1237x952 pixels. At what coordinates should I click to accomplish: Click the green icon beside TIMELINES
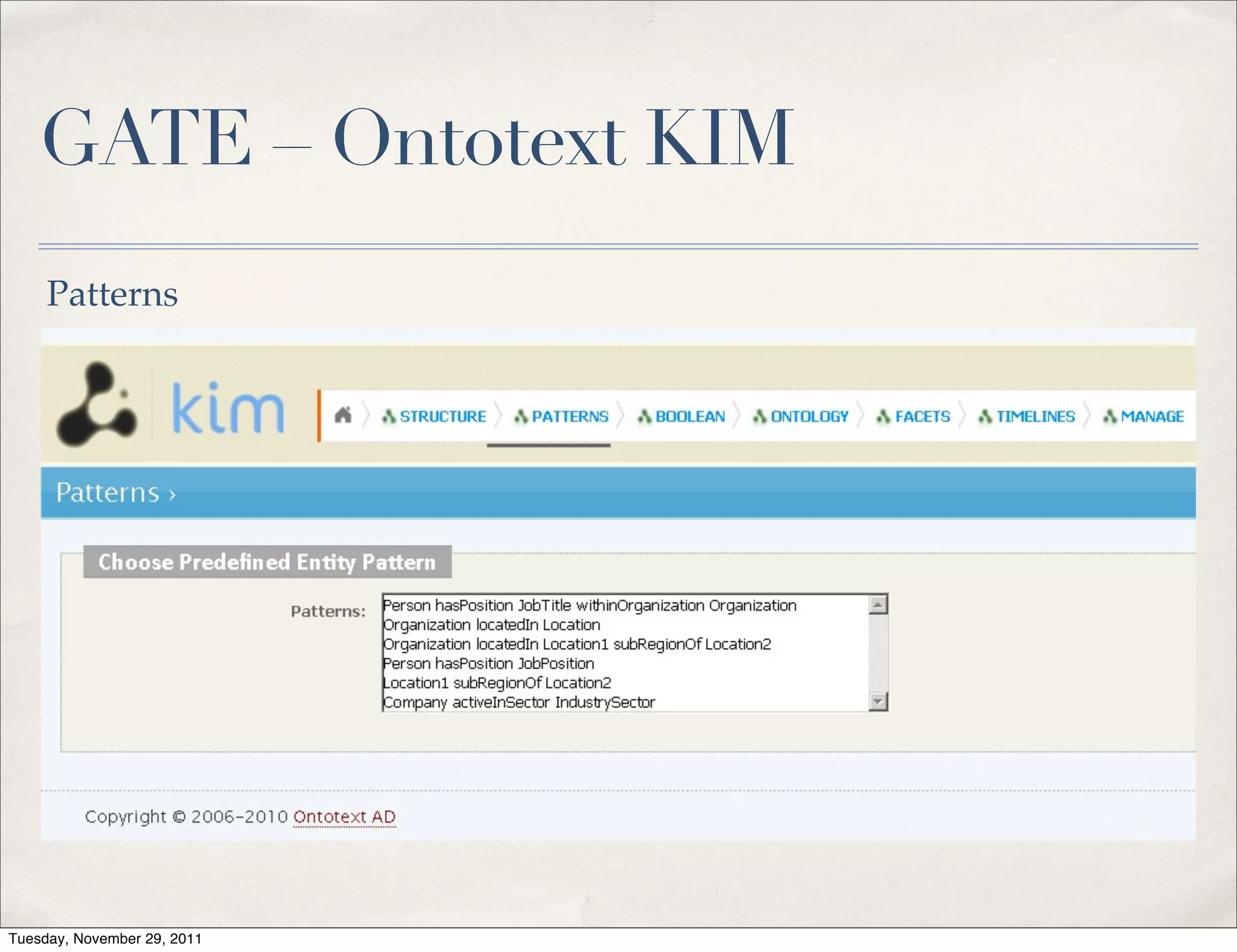tap(985, 416)
